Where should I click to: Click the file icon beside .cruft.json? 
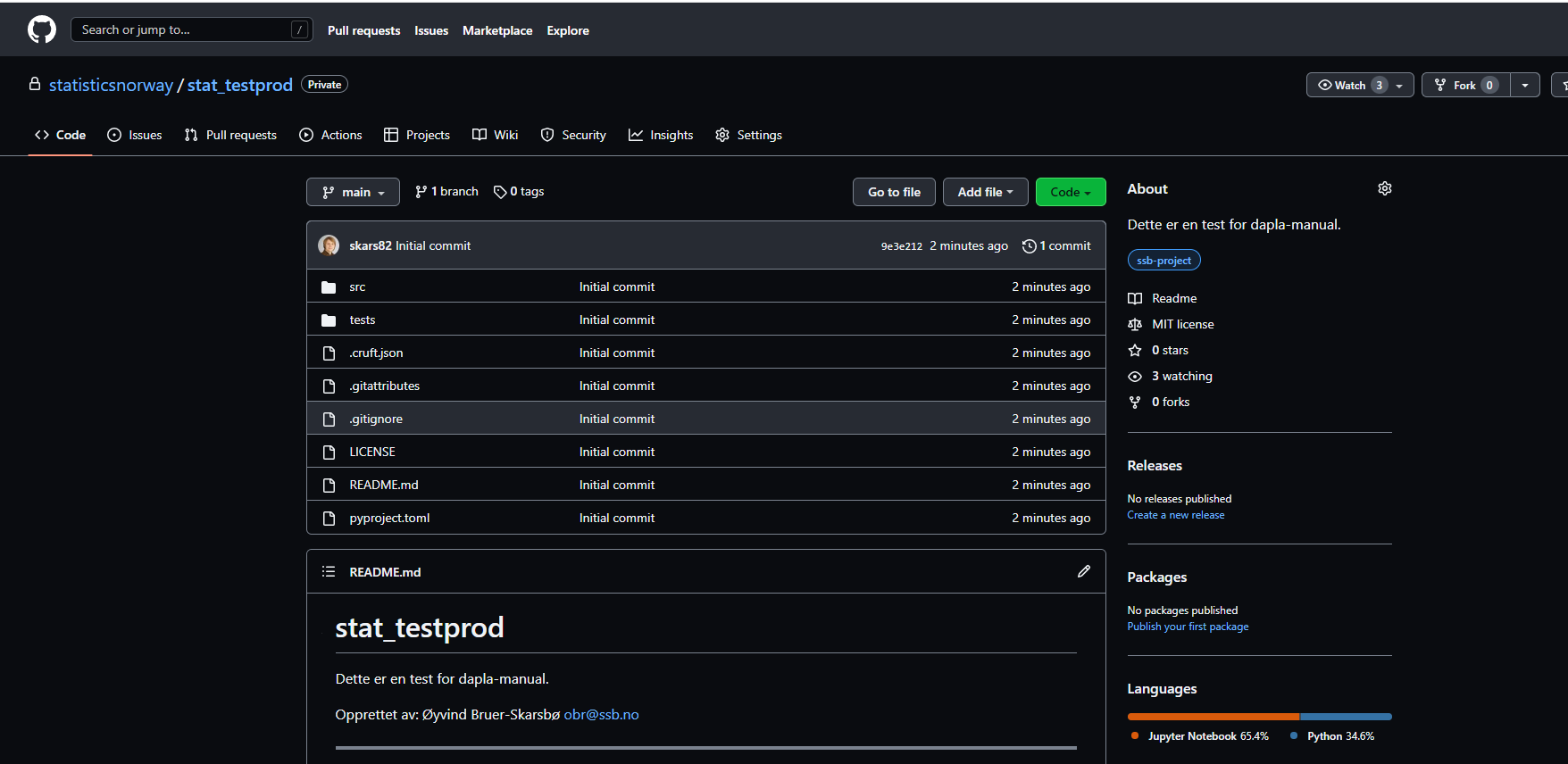click(x=329, y=353)
